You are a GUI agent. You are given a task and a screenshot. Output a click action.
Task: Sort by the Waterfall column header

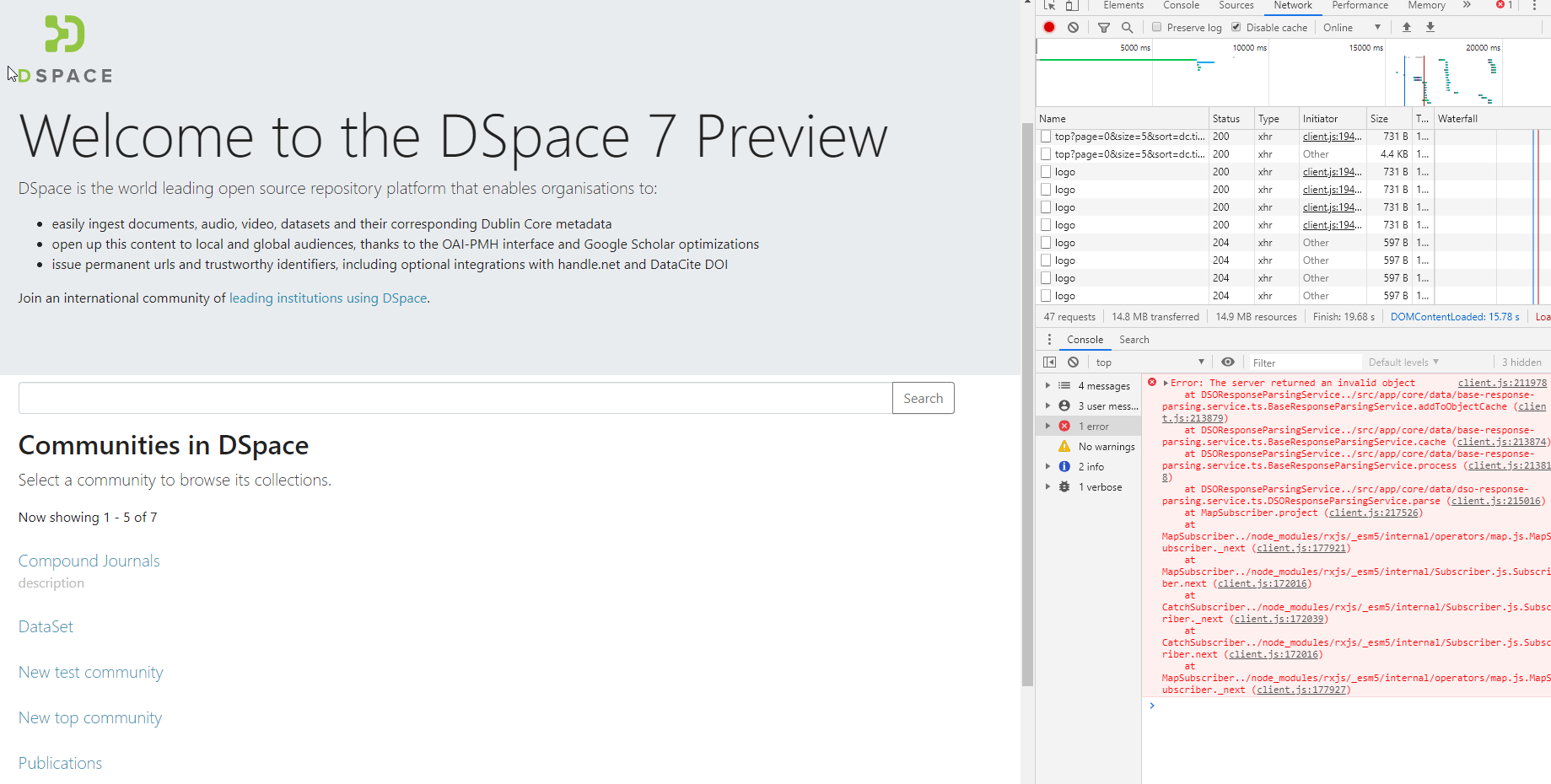tap(1491, 119)
